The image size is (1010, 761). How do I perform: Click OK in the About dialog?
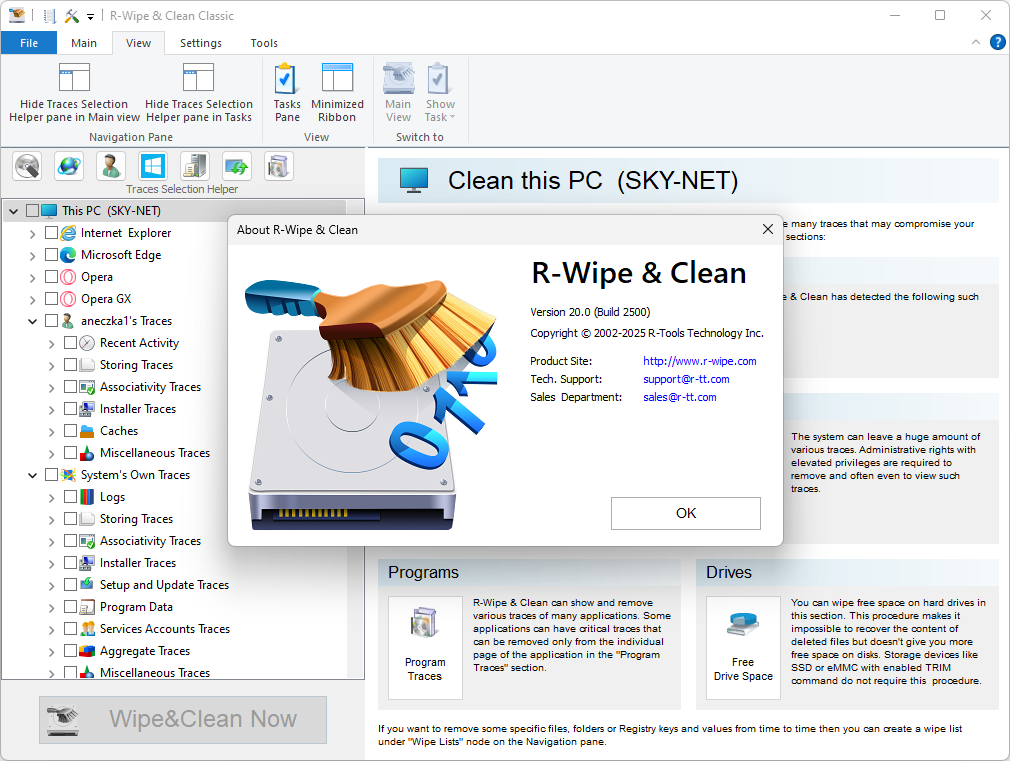click(685, 513)
